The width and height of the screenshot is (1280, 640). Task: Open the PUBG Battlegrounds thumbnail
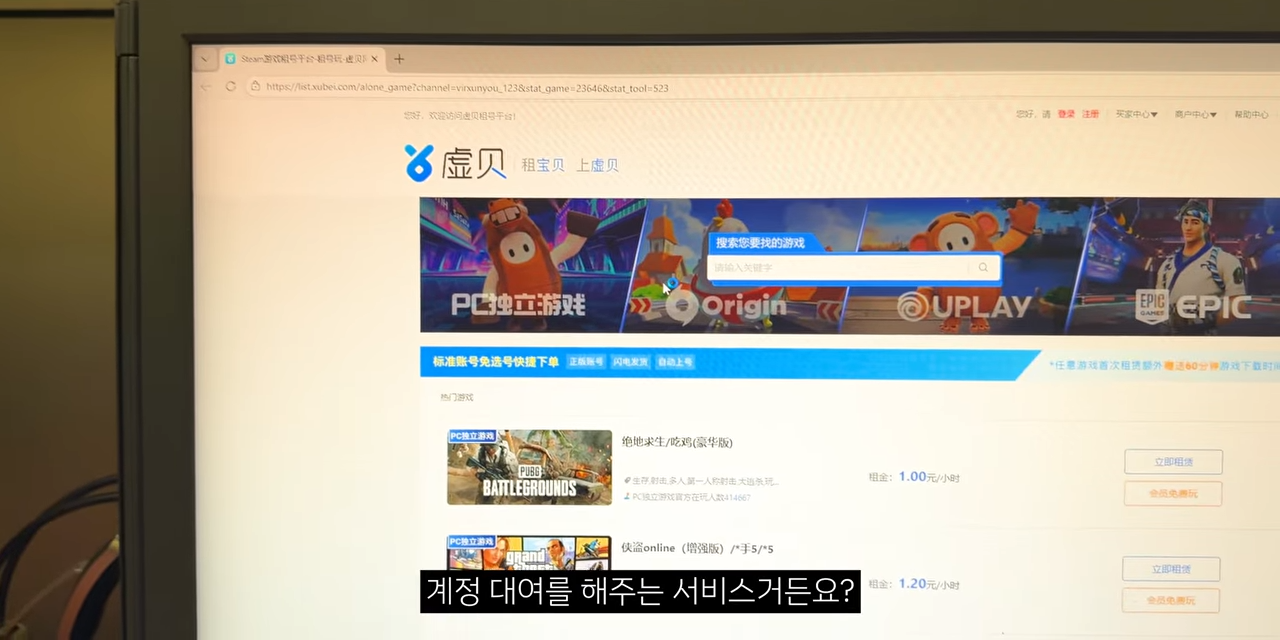(x=529, y=467)
